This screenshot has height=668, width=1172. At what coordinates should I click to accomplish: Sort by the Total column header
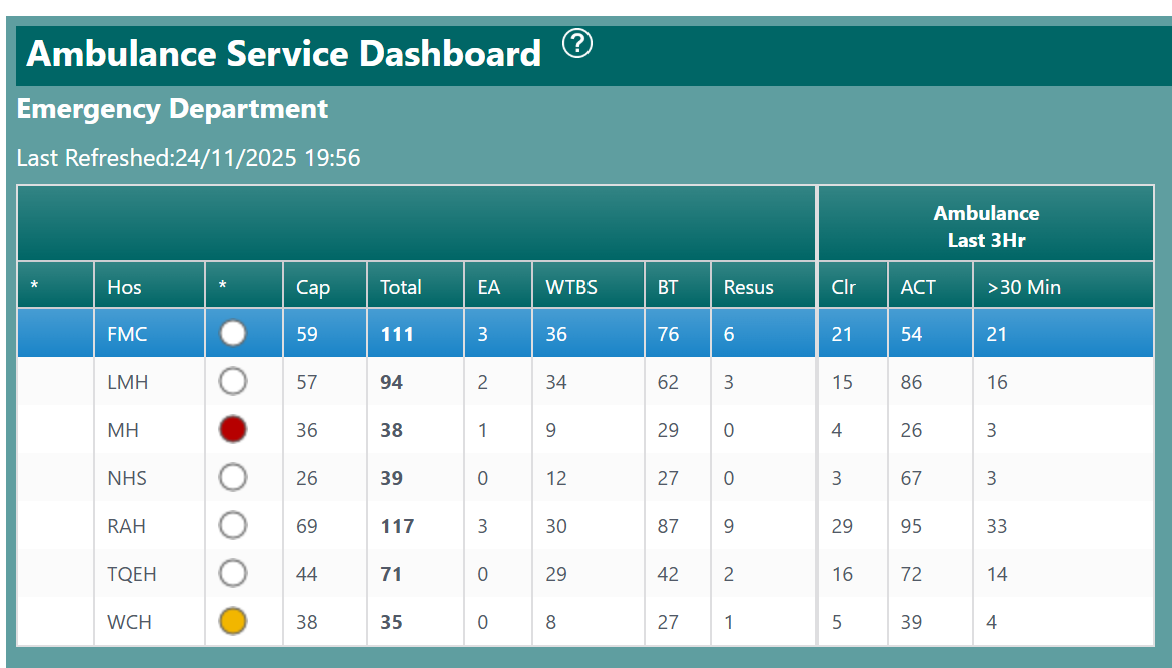click(401, 287)
